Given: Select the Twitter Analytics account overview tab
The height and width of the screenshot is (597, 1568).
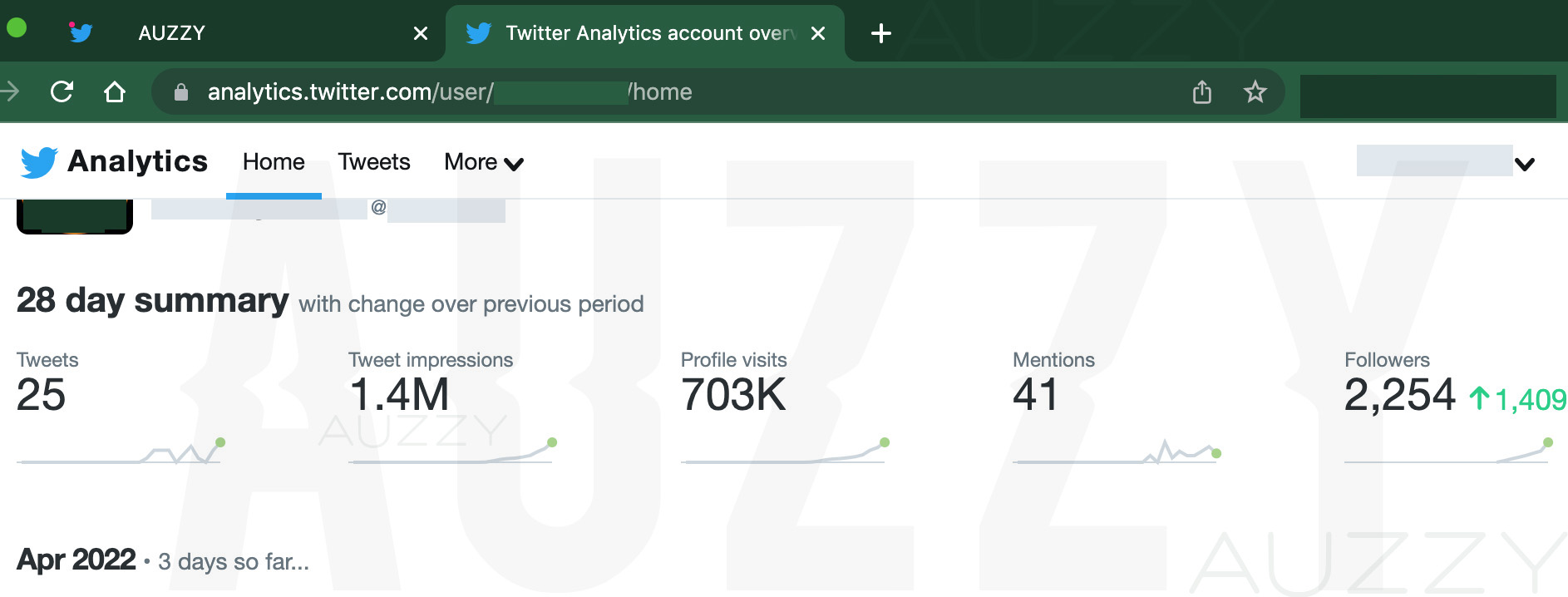Looking at the screenshot, I should (x=645, y=33).
